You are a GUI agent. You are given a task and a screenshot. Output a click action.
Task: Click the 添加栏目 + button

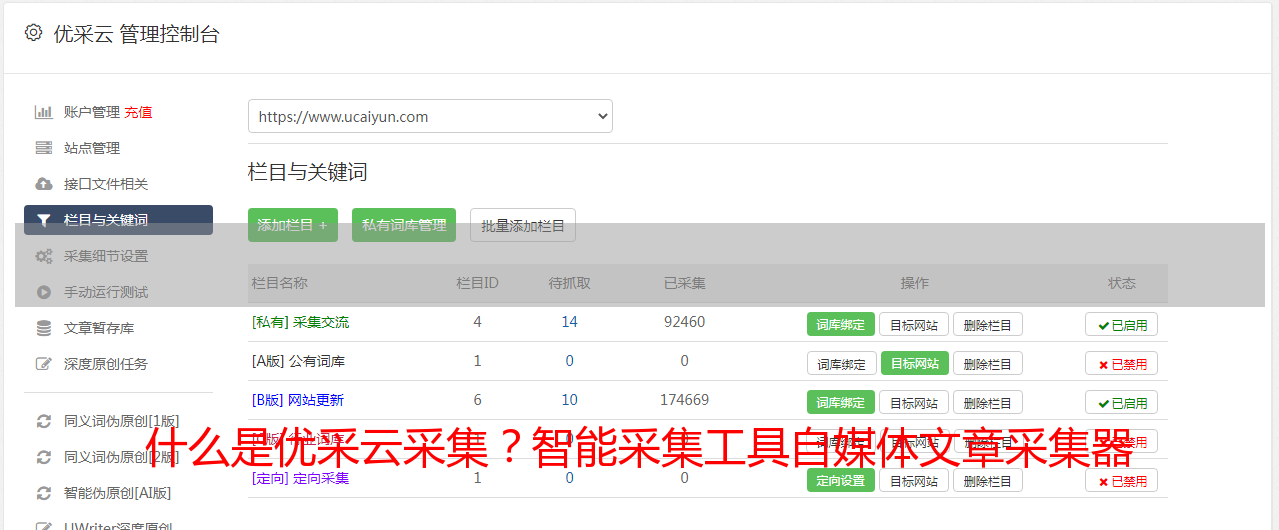coord(293,225)
